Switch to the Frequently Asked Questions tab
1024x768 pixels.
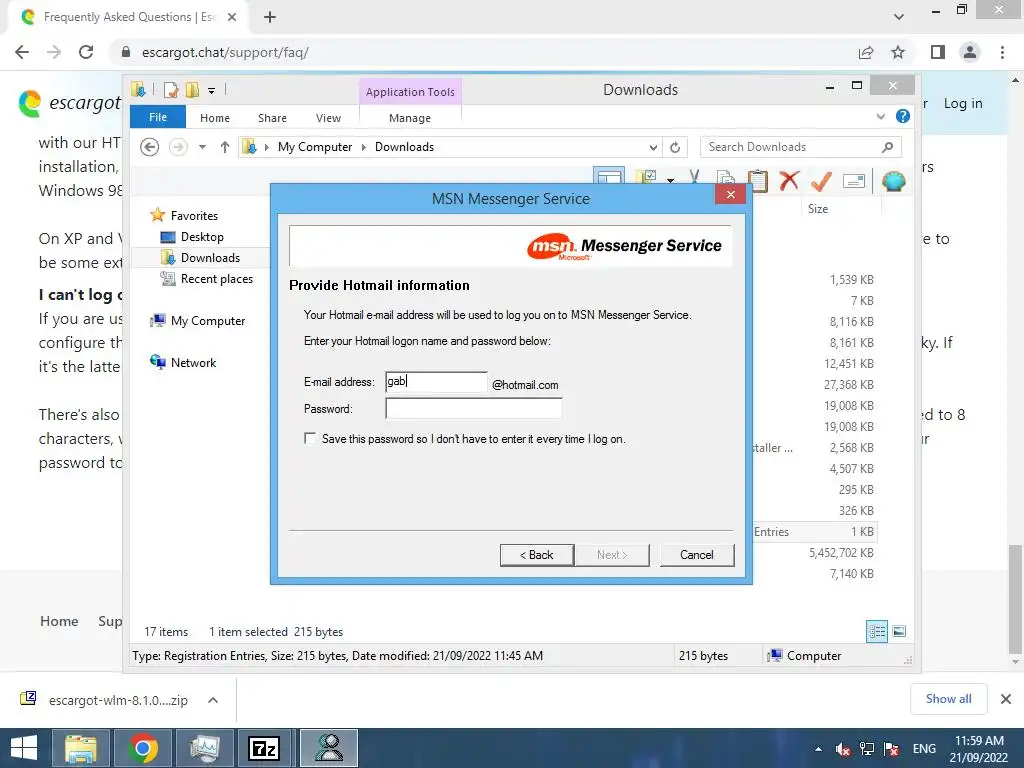tap(127, 17)
